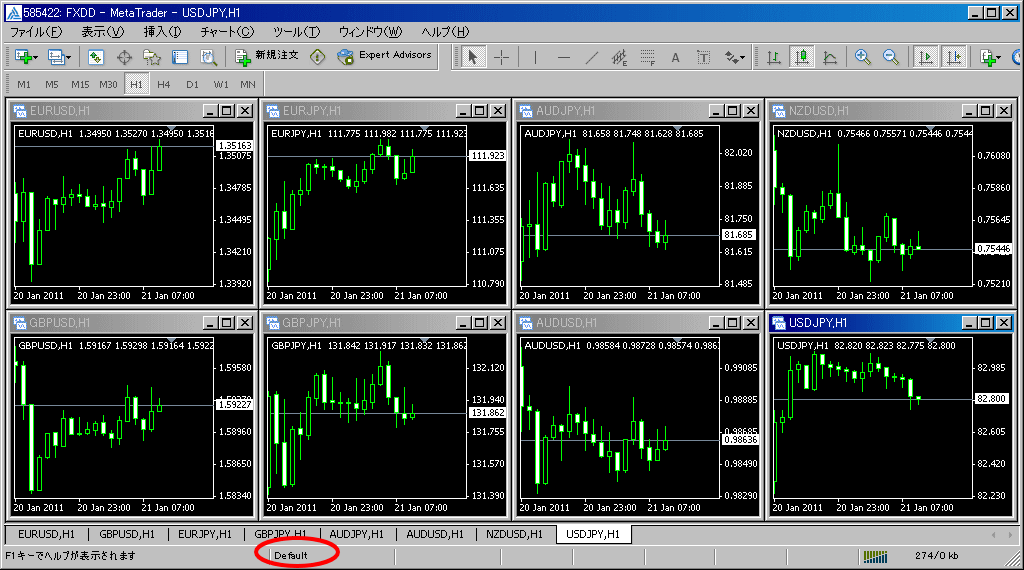Open the ヘルプ(H) menu
Image resolution: width=1024 pixels, height=570 pixels.
pyautogui.click(x=445, y=31)
